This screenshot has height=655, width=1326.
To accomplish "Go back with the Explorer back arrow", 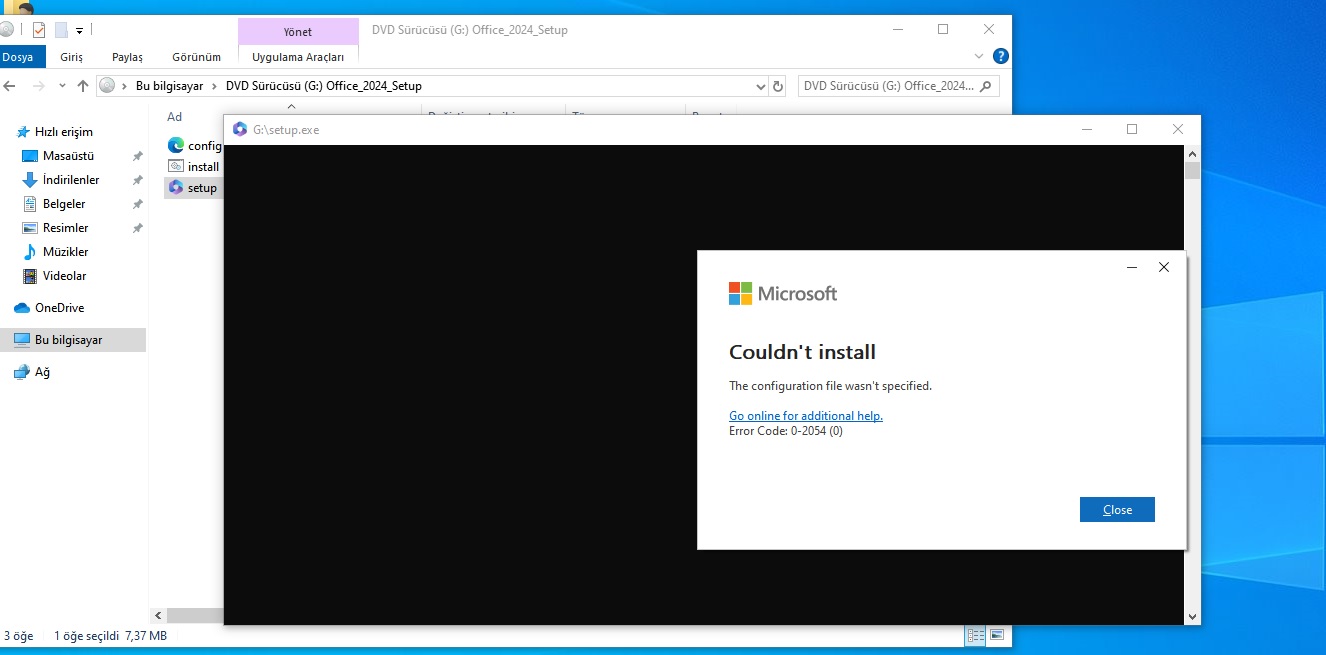I will pyautogui.click(x=11, y=86).
